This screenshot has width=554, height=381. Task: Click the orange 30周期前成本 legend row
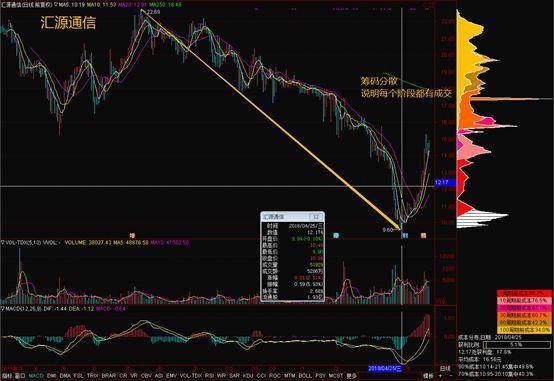click(x=524, y=315)
